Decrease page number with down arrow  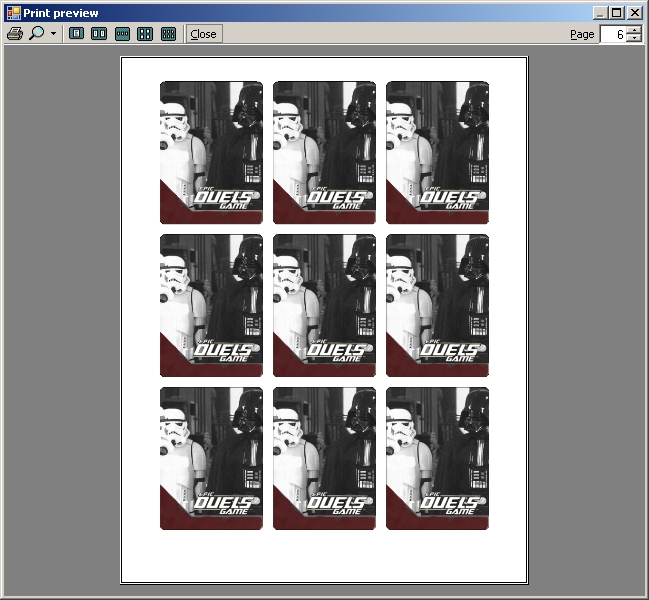pos(634,38)
